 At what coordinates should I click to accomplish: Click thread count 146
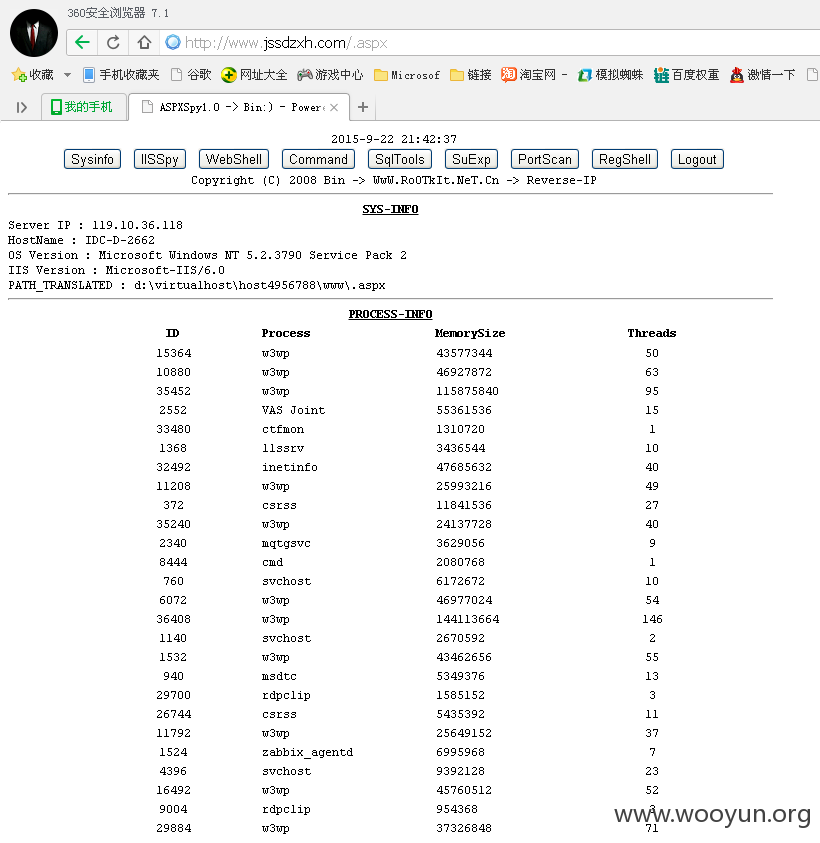click(652, 619)
